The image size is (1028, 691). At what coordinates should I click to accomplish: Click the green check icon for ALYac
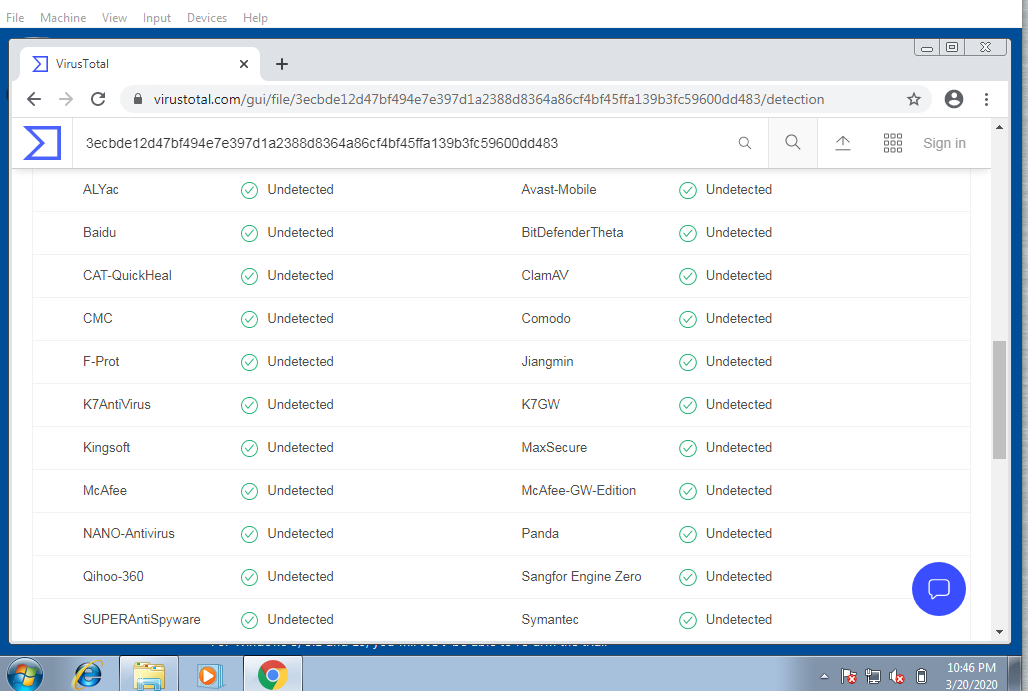pyautogui.click(x=249, y=190)
